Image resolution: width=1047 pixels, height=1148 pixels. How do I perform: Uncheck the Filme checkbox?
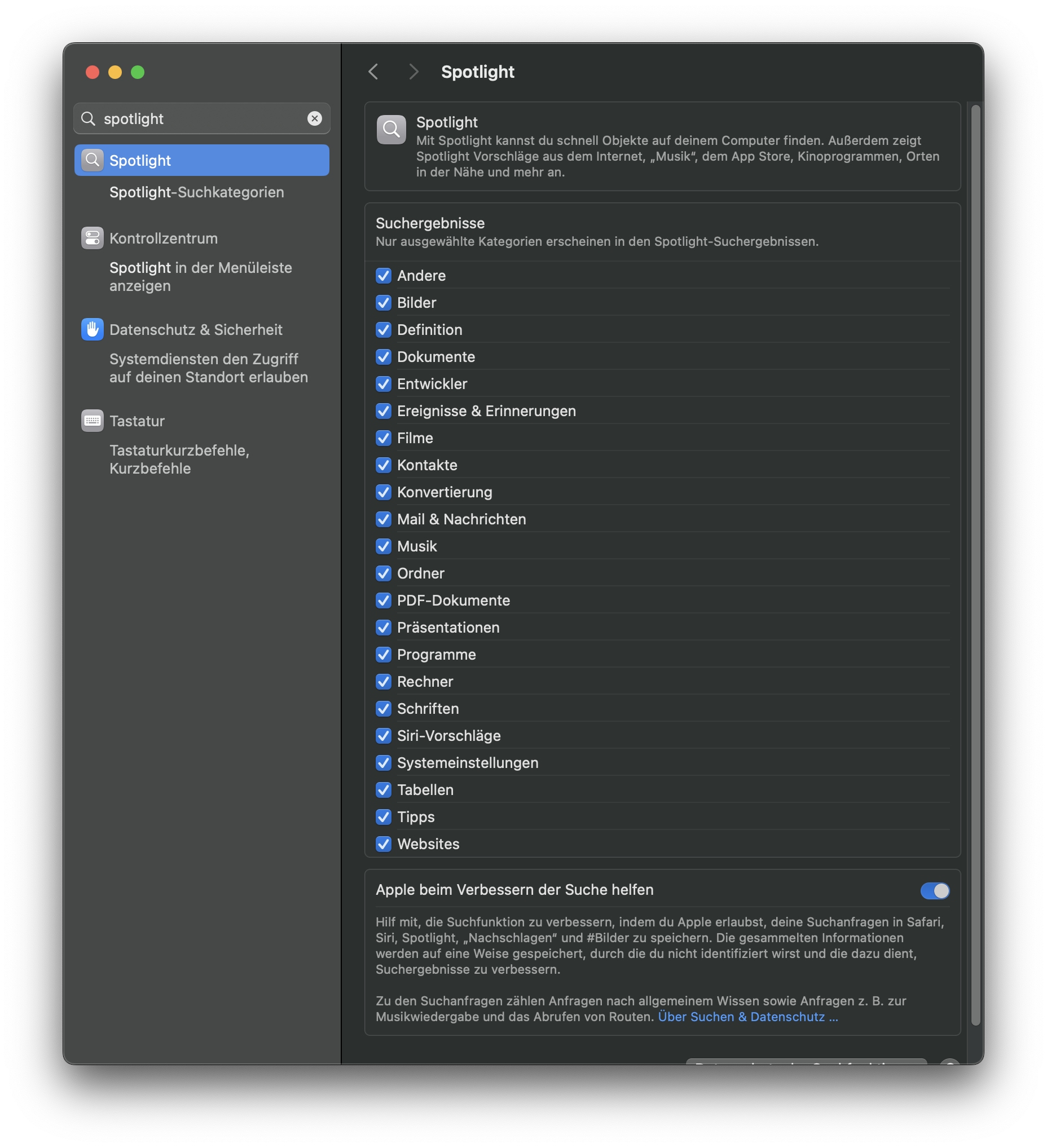click(x=384, y=438)
